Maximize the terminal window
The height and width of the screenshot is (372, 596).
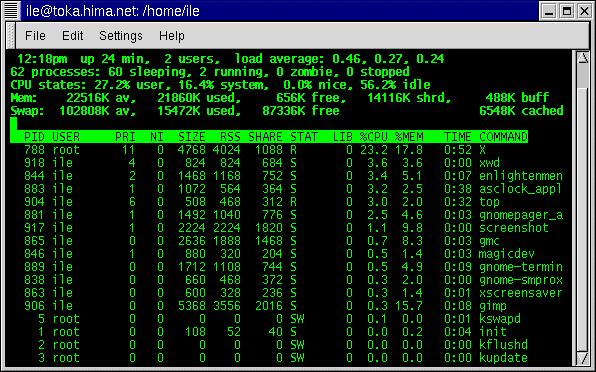click(x=567, y=11)
